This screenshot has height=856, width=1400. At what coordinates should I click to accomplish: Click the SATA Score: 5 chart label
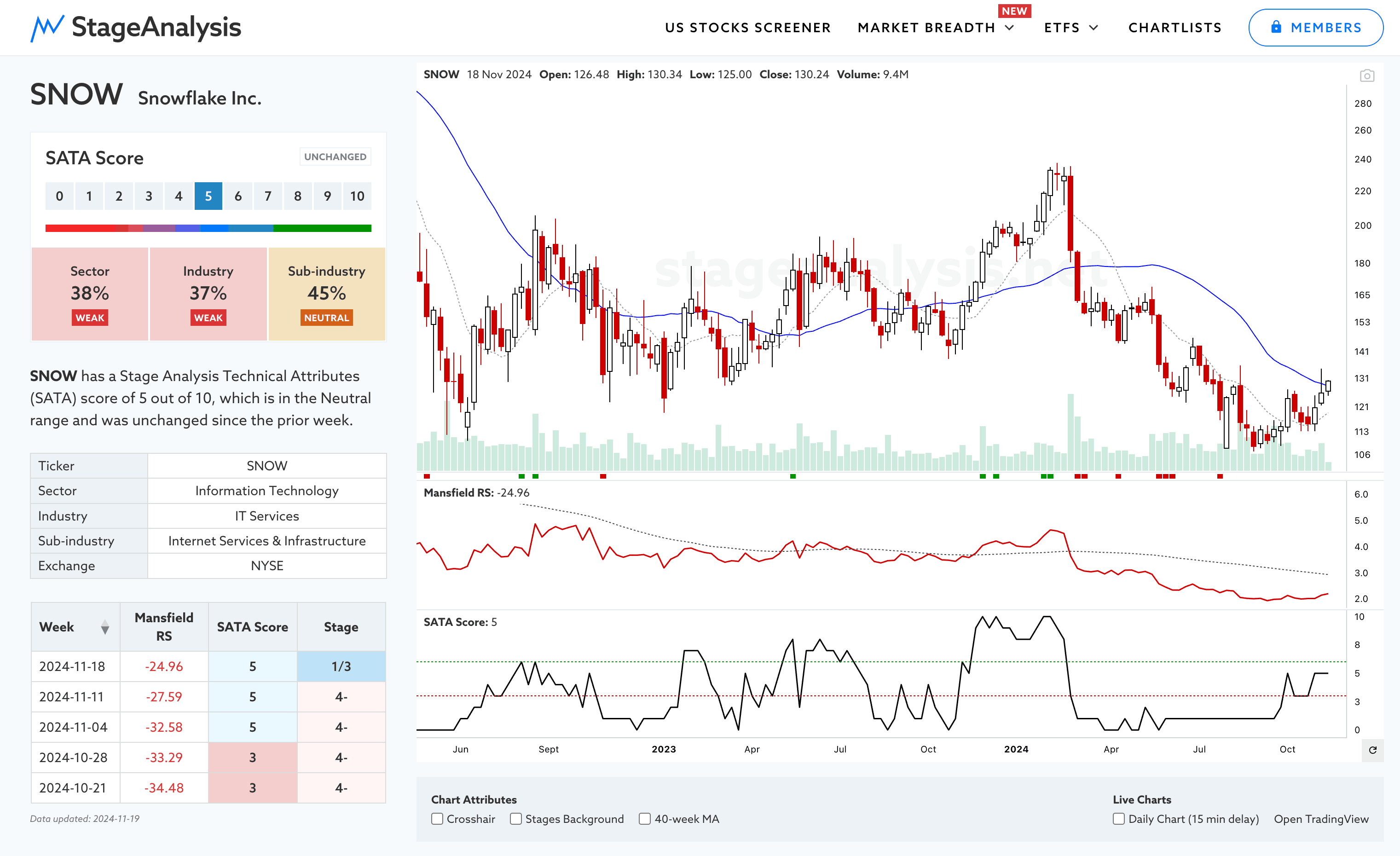460,622
